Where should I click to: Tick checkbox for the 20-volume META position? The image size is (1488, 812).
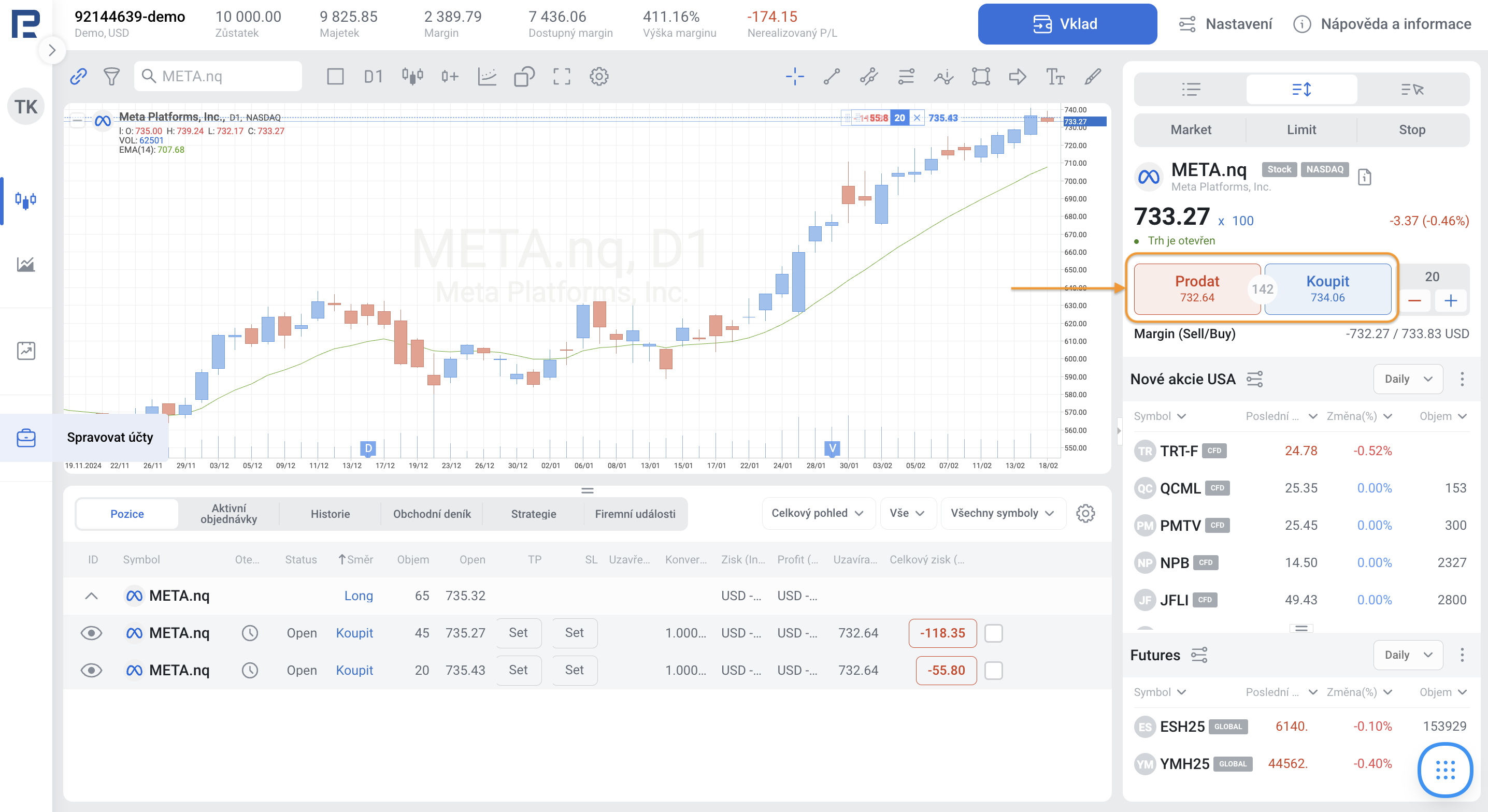[993, 671]
